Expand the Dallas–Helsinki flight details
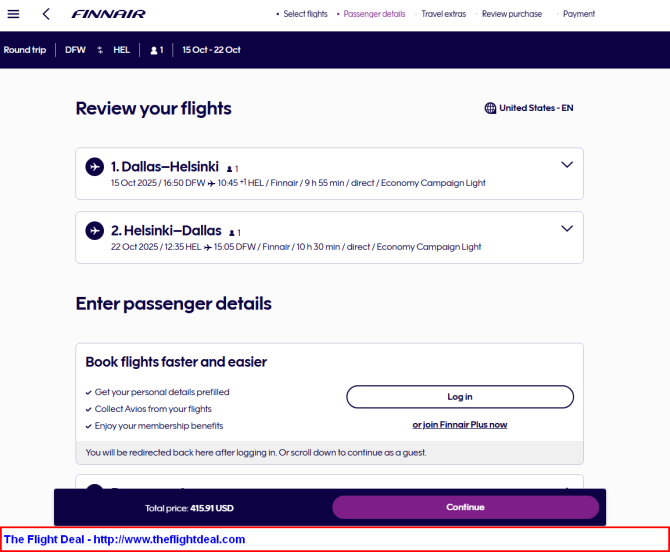The image size is (670, 552). [x=567, y=164]
